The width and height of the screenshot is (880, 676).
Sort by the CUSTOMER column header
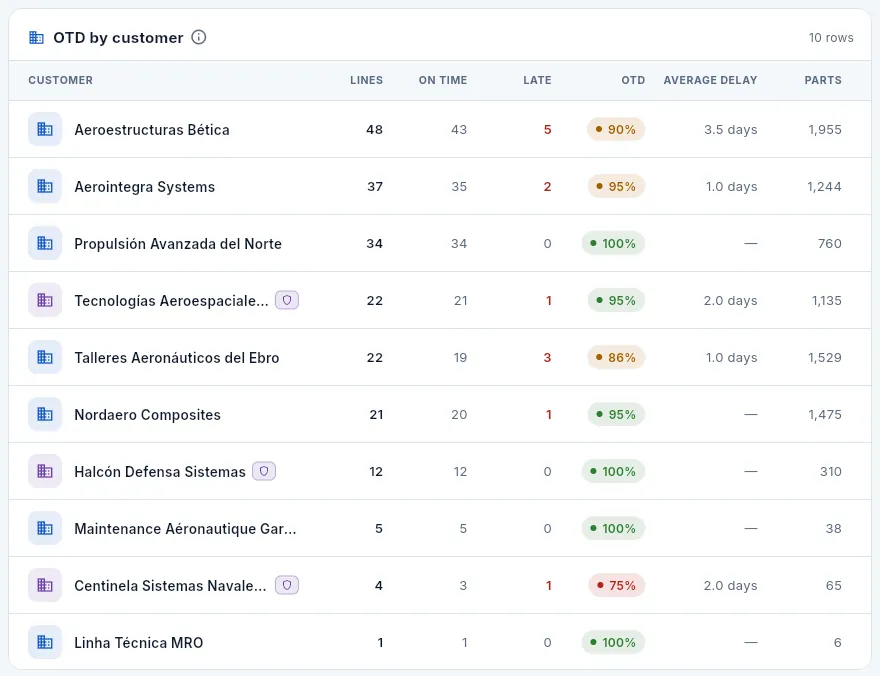click(61, 80)
